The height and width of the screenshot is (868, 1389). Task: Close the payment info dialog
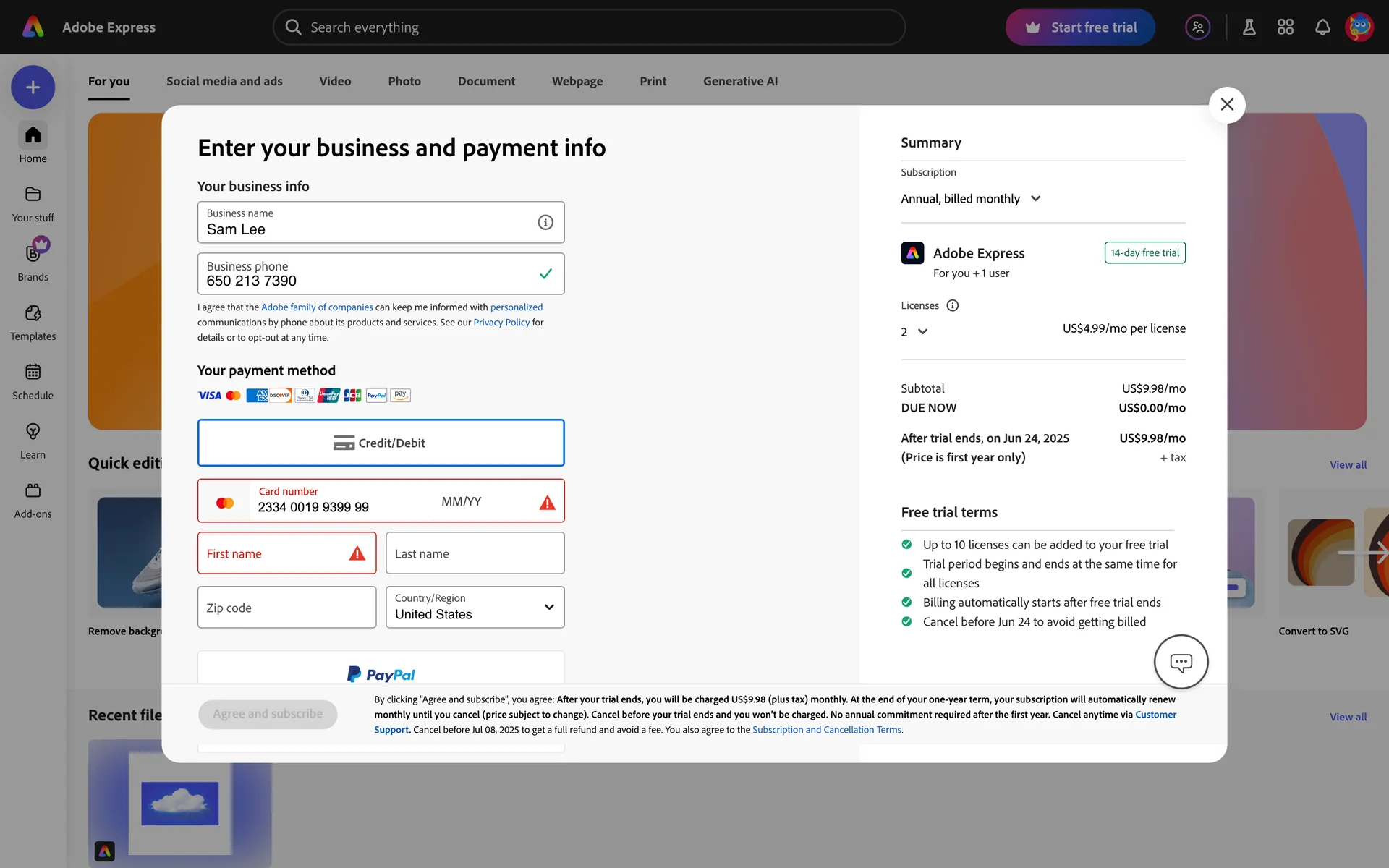(x=1226, y=105)
